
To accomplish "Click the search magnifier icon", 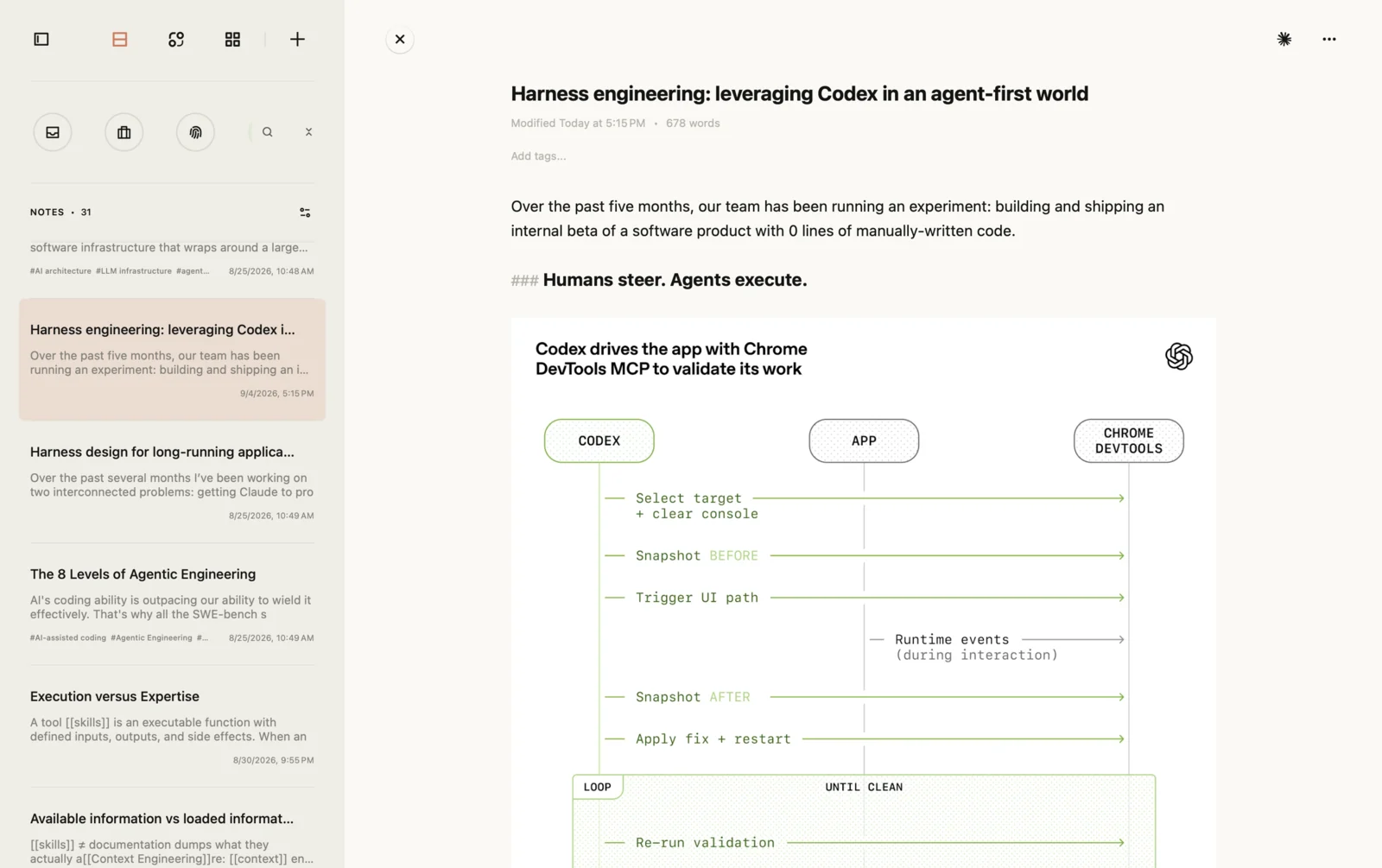I will [268, 132].
